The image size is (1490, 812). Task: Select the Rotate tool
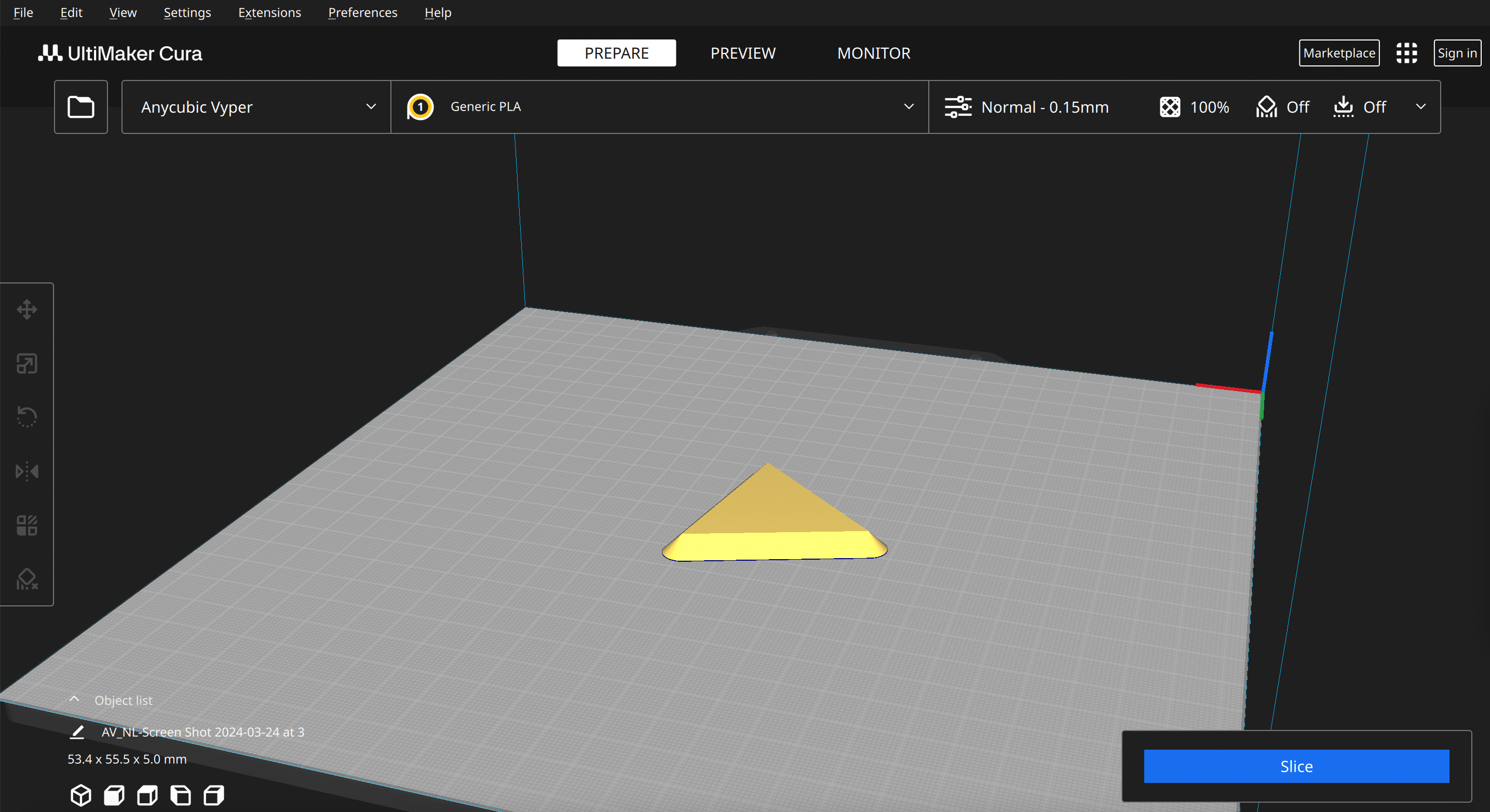[27, 417]
